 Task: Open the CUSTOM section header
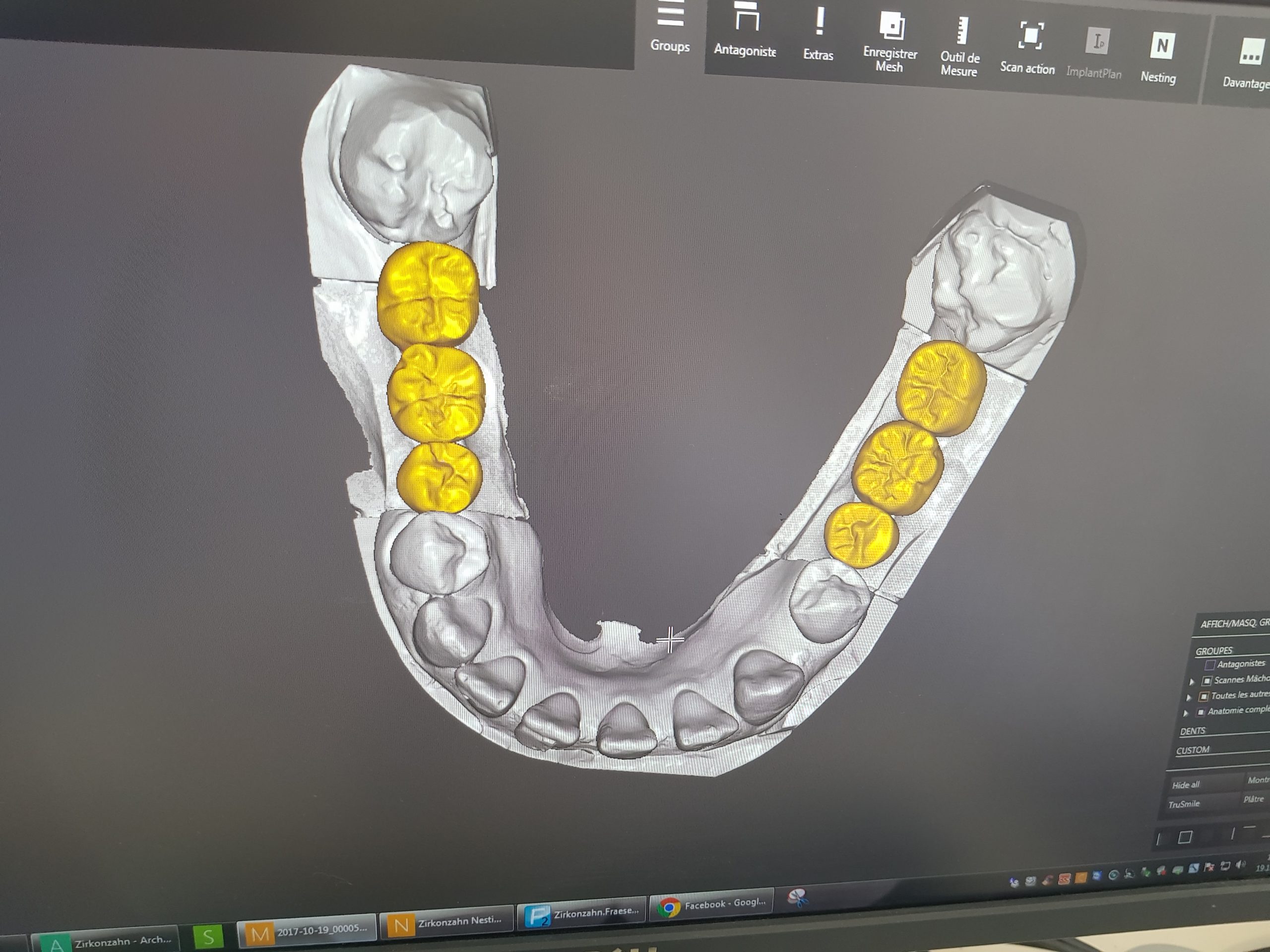coord(1193,750)
